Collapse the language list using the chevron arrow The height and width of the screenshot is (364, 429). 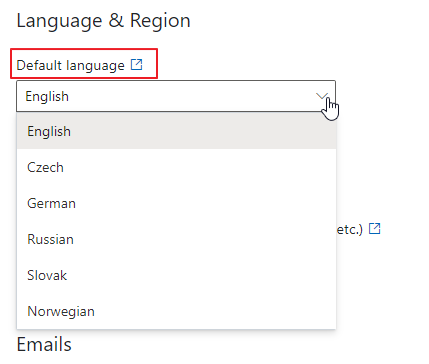point(322,96)
